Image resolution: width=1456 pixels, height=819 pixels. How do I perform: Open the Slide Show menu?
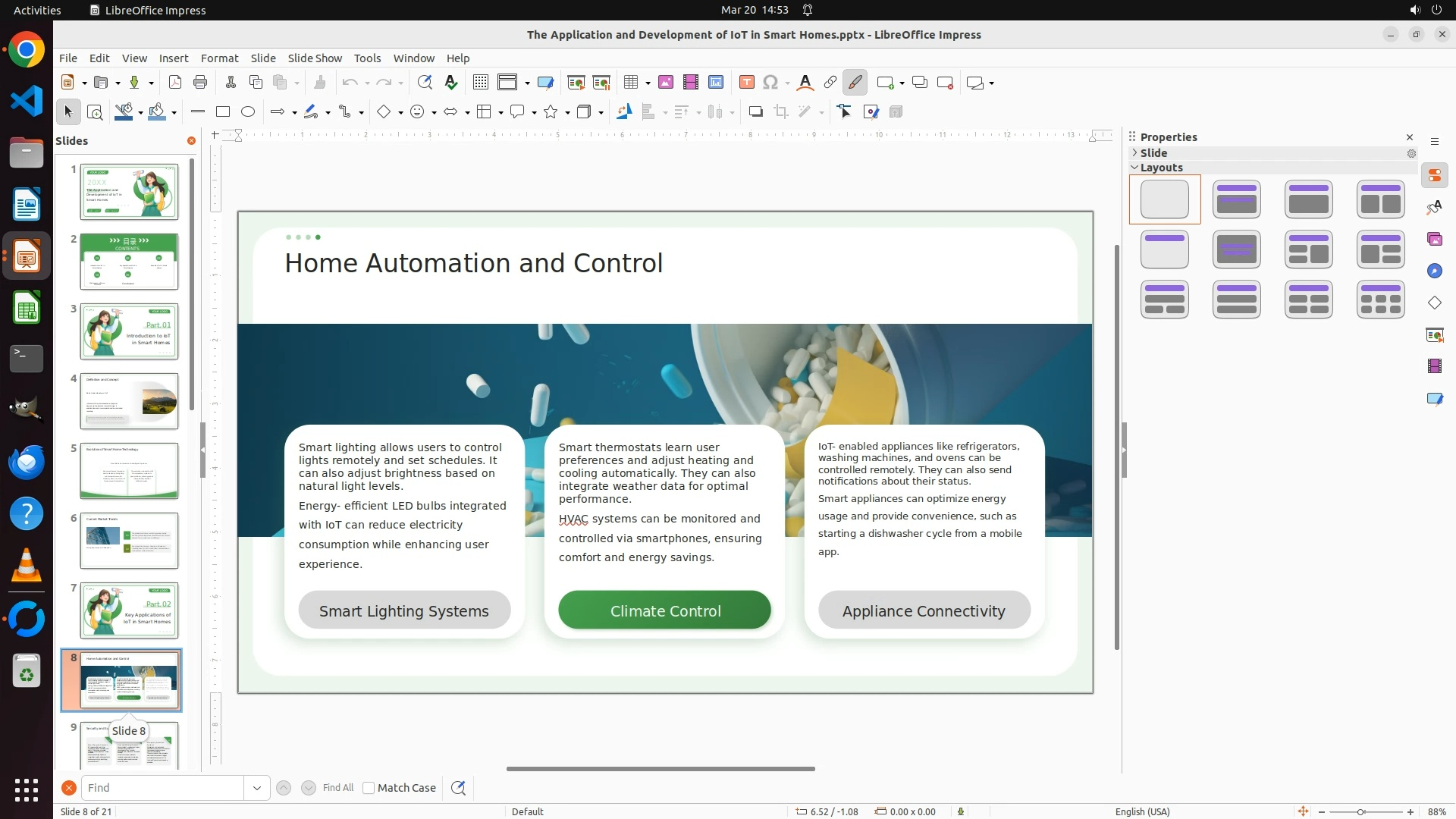pyautogui.click(x=315, y=58)
